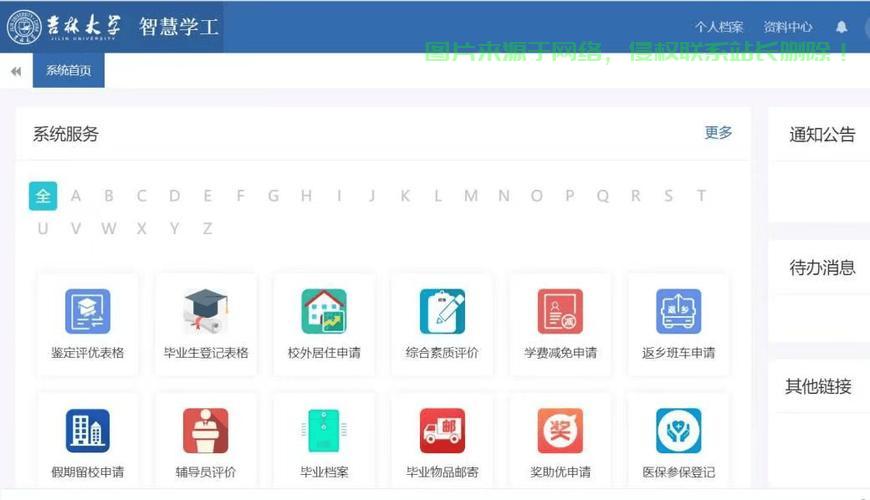The image size is (870, 500).
Task: Filter services by letter B
Action: pos(109,196)
